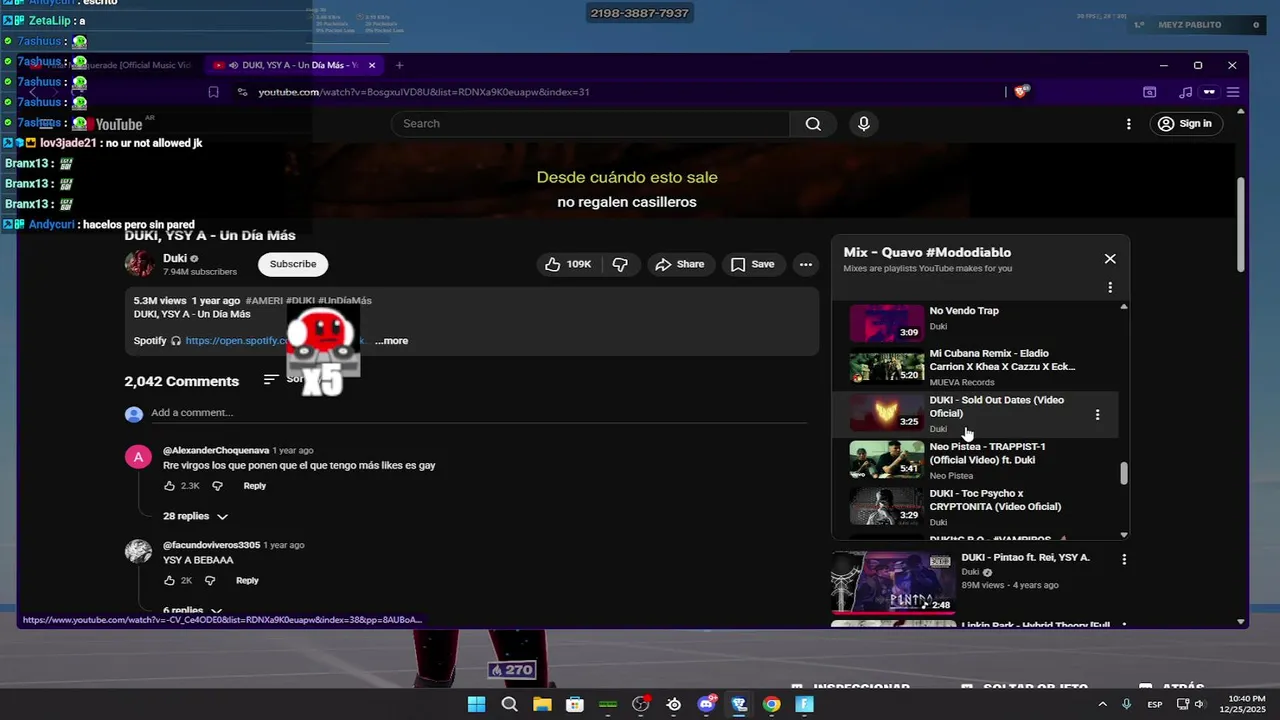Subscribe to the Duki channel
Image resolution: width=1280 pixels, height=720 pixels.
pyautogui.click(x=293, y=264)
